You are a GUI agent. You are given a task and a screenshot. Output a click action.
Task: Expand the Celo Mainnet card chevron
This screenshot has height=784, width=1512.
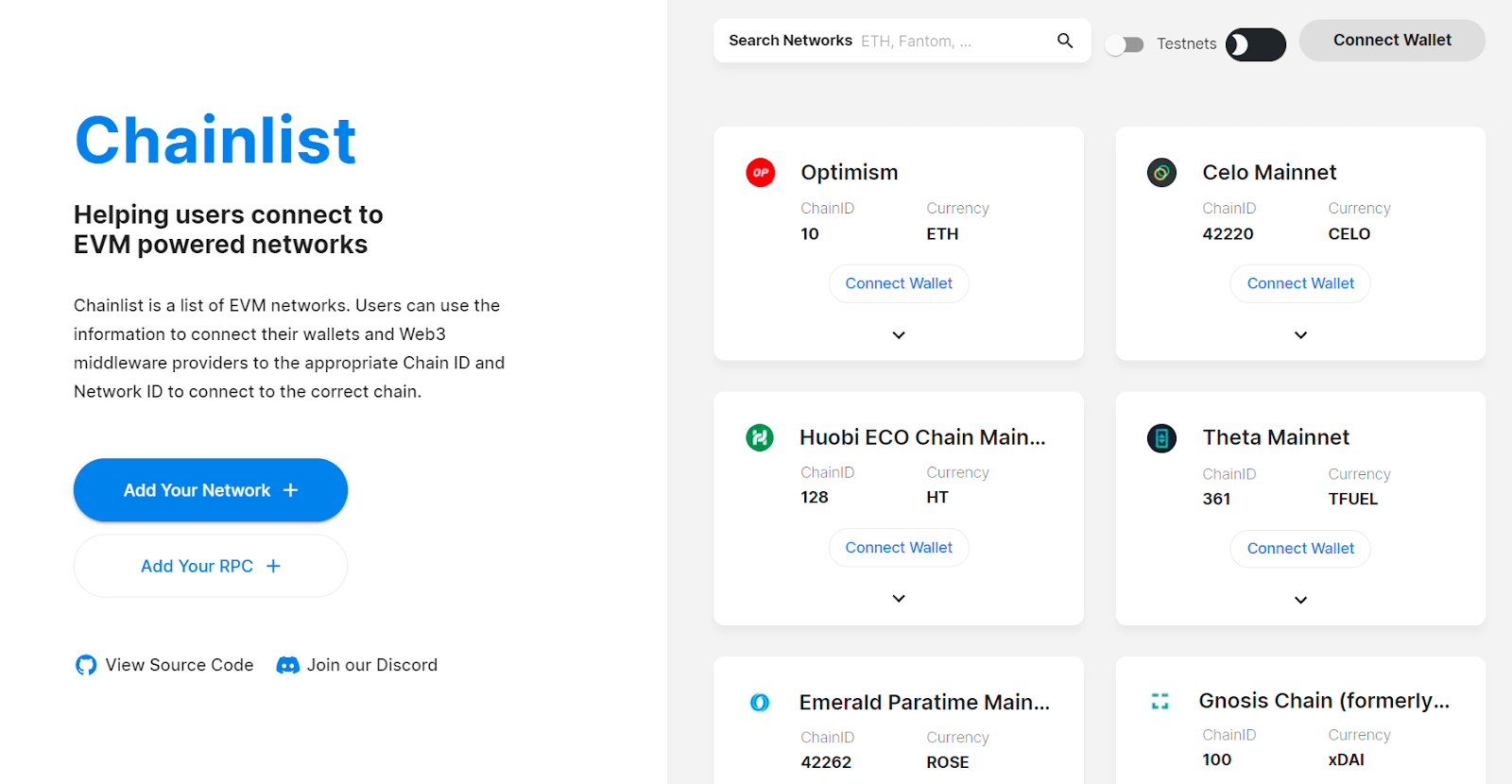1300,335
